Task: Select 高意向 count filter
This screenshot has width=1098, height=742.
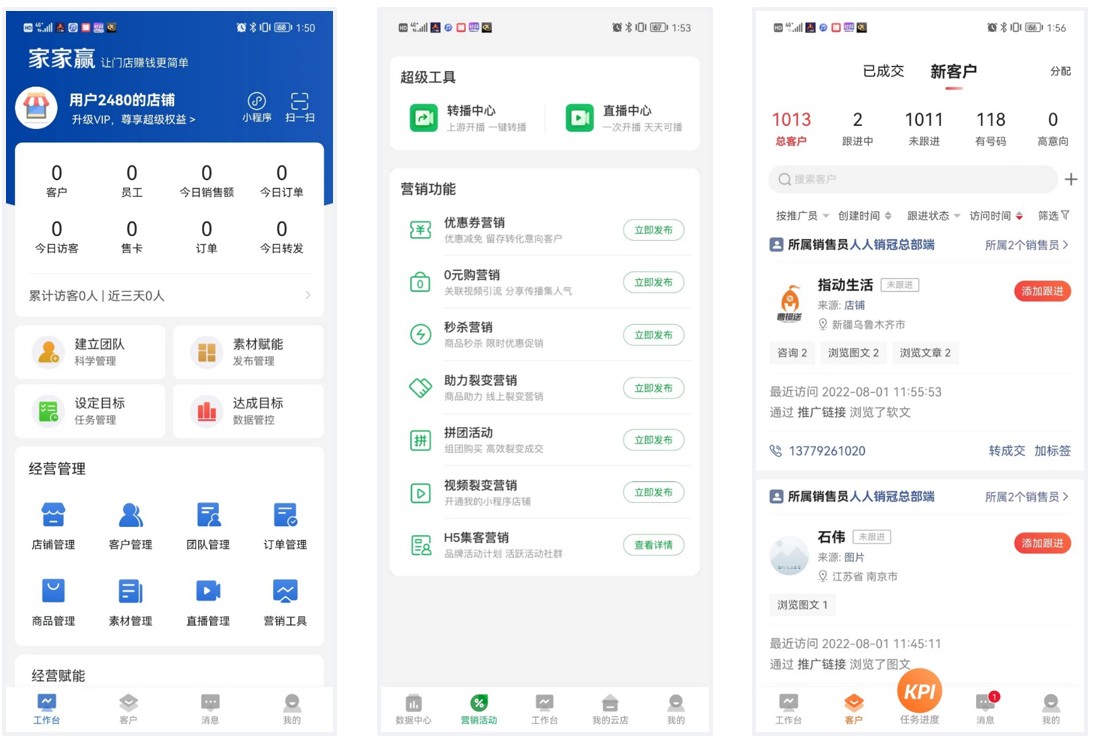Action: pyautogui.click(x=1052, y=128)
